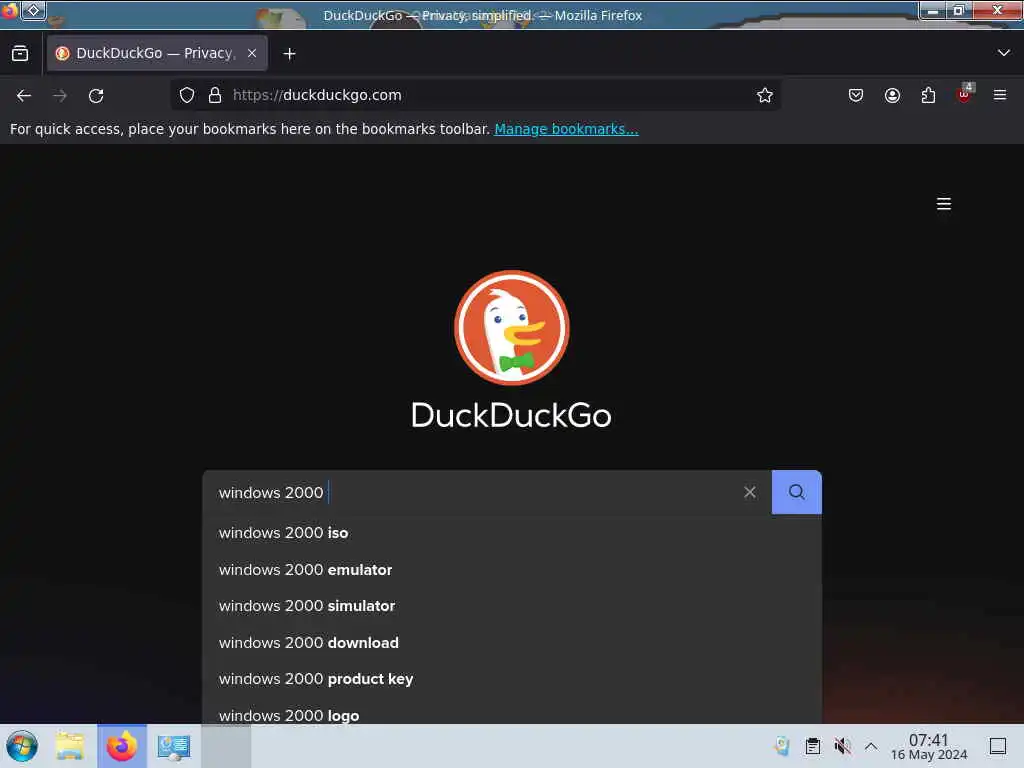Close the DuckDuckGo tab
The height and width of the screenshot is (768, 1024).
pyautogui.click(x=252, y=54)
